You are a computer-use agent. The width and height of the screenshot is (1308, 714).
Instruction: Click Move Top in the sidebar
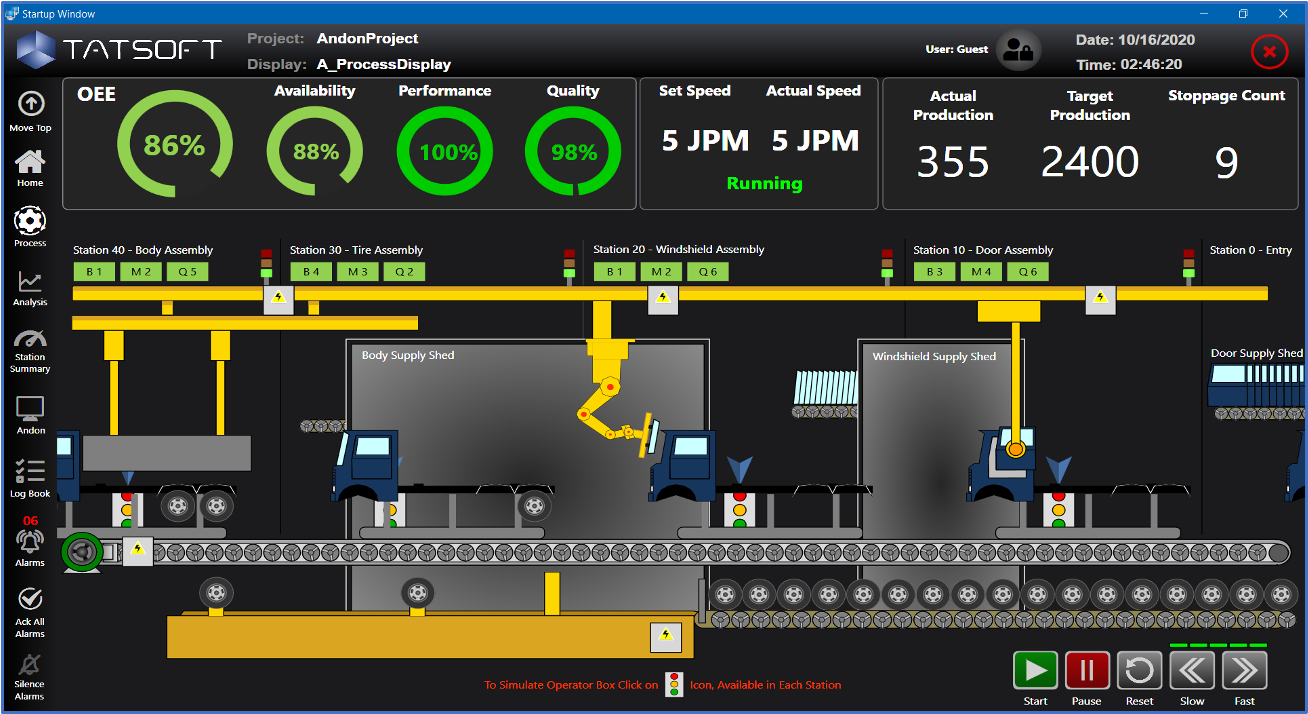point(29,107)
